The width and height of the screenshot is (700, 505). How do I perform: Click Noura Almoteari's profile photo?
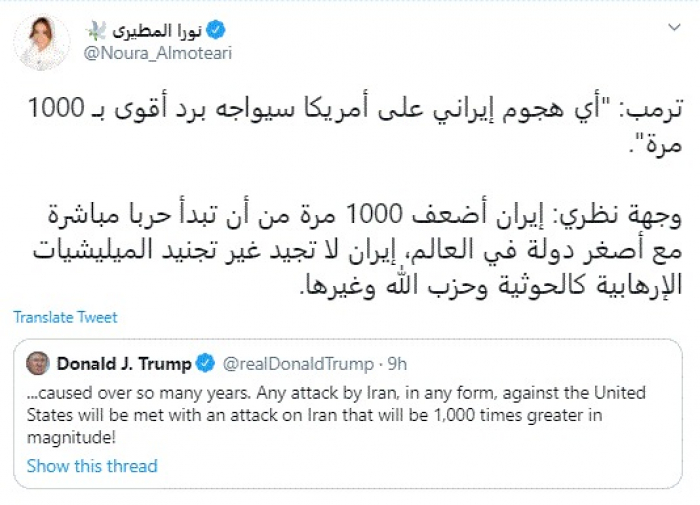(45, 43)
